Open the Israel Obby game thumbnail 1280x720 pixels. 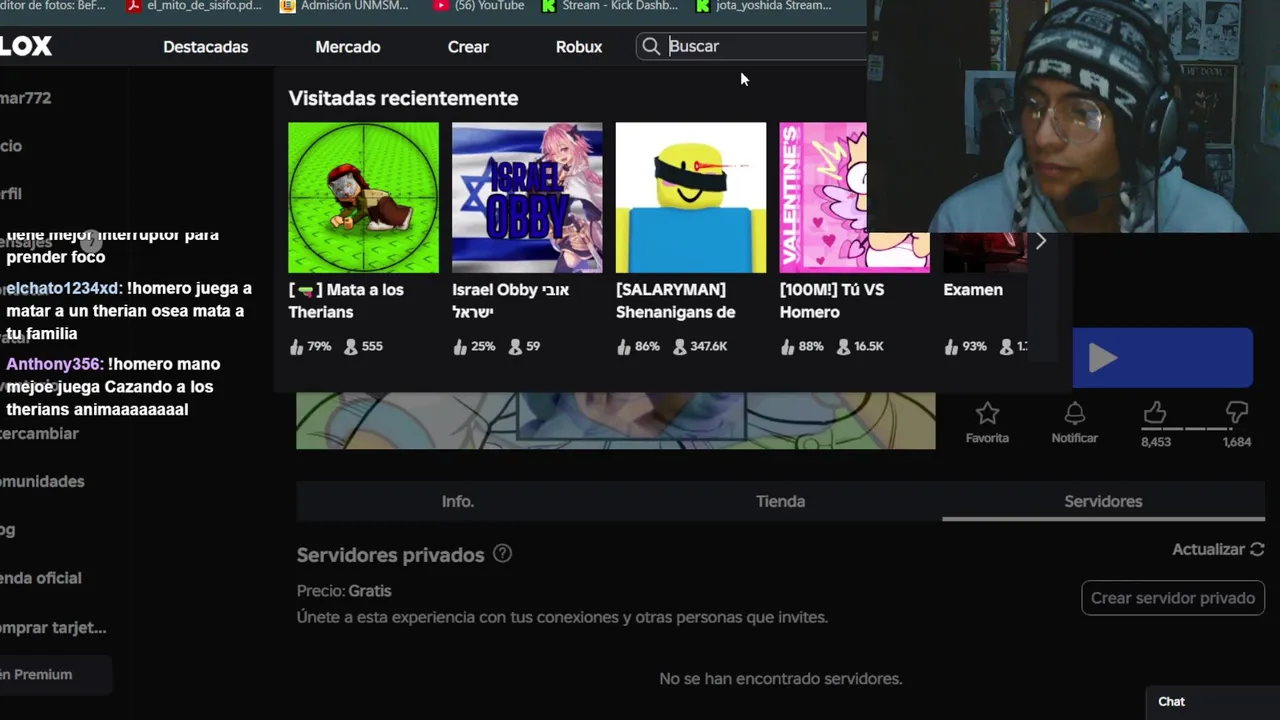click(x=527, y=197)
